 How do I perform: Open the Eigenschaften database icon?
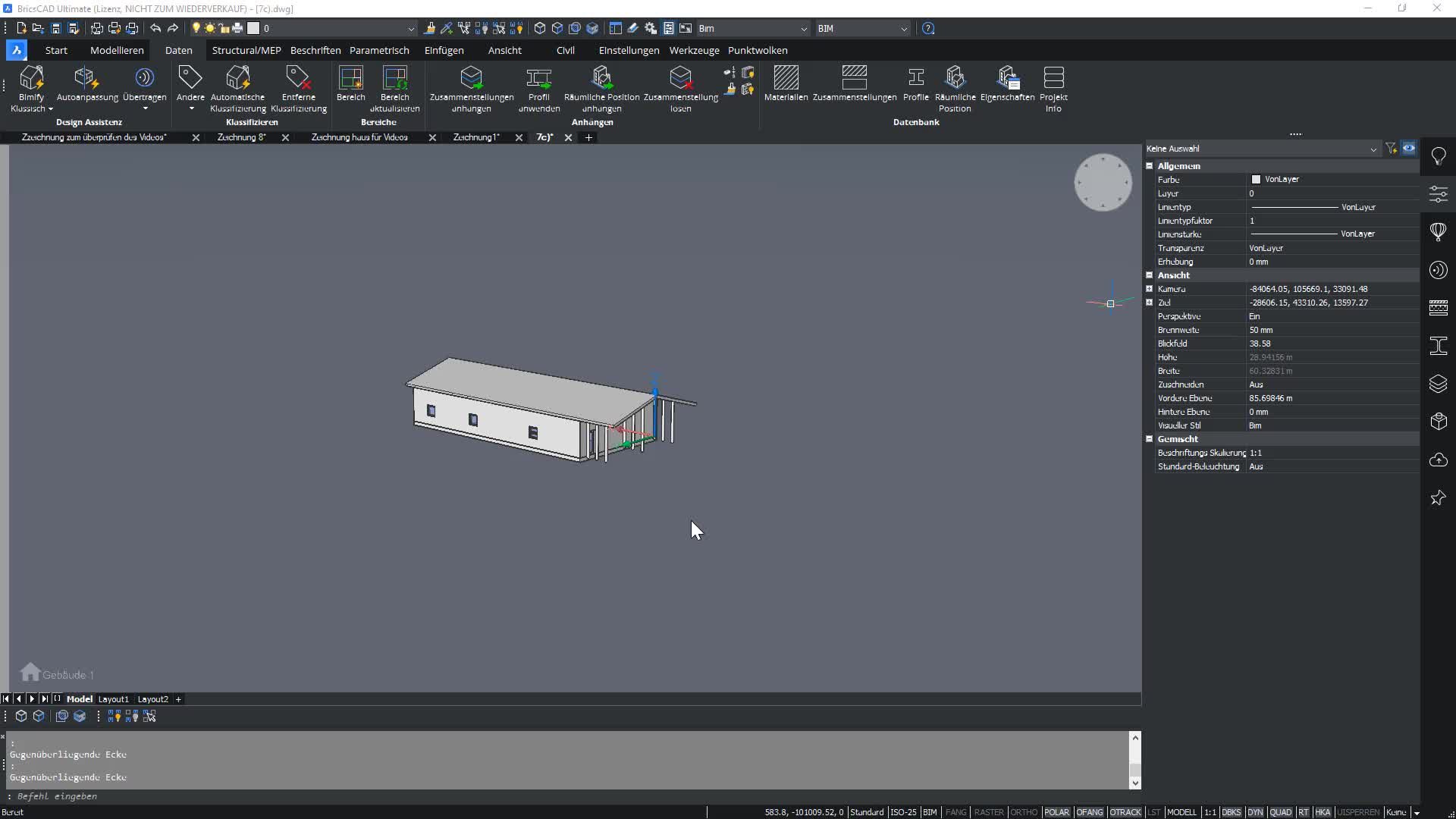(x=1007, y=77)
